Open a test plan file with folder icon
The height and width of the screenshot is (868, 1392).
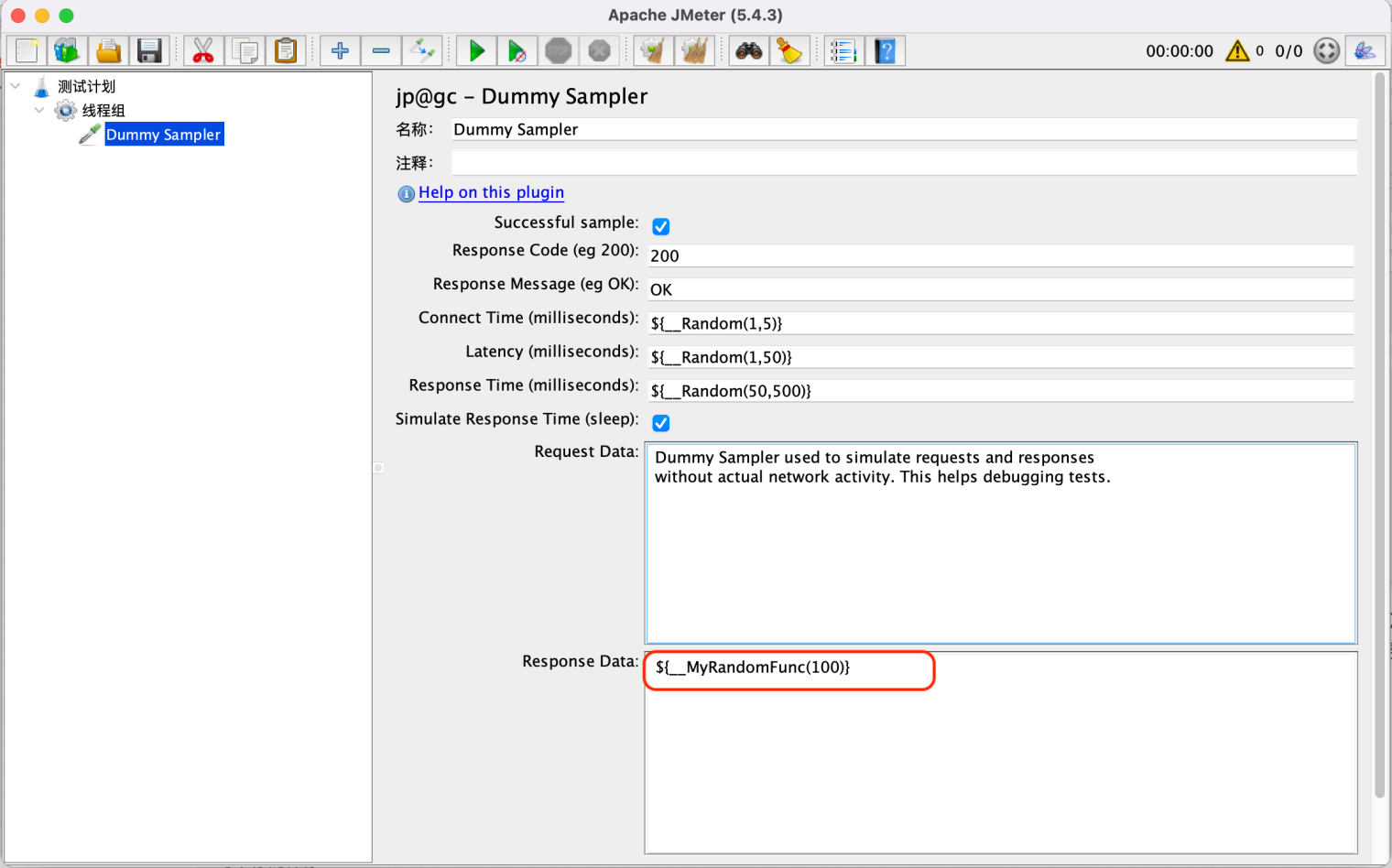point(109,50)
